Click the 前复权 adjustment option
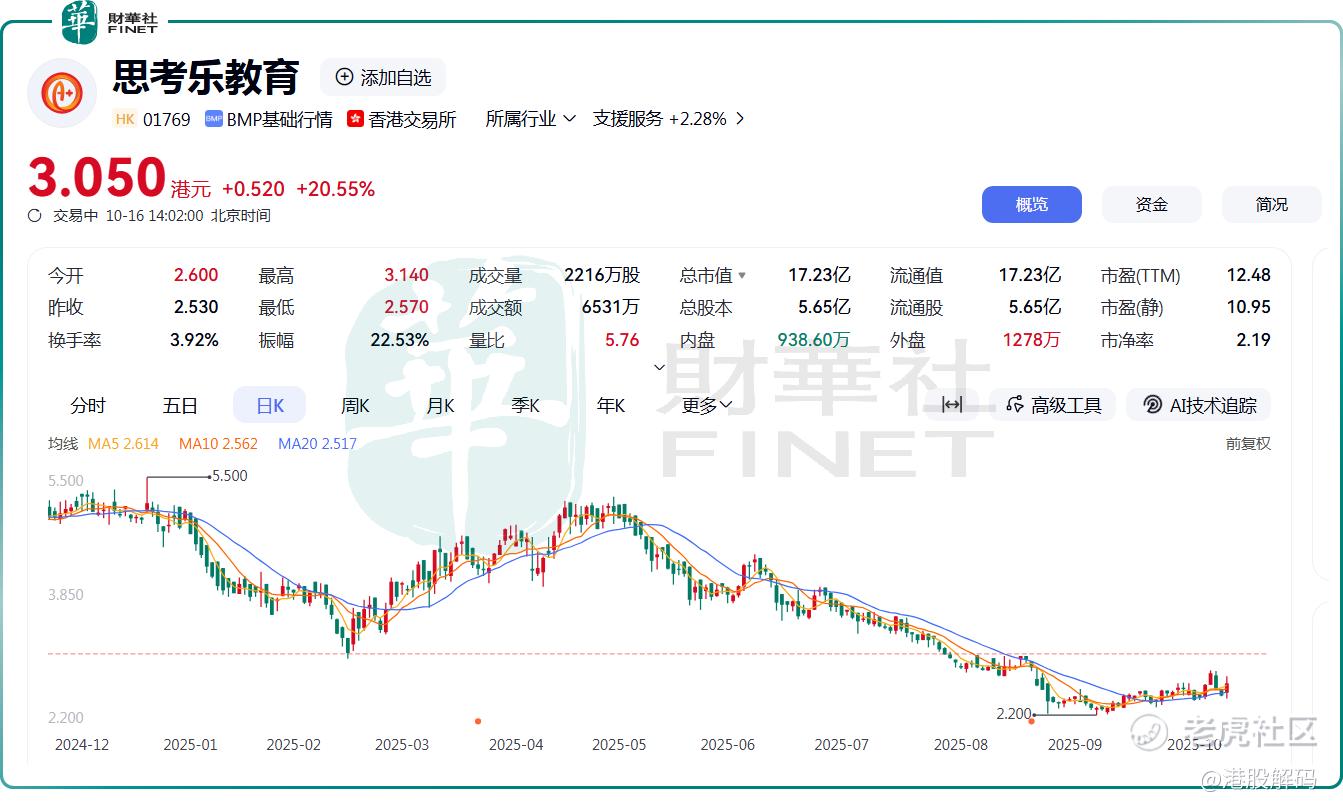1343x809 pixels. 1248,444
